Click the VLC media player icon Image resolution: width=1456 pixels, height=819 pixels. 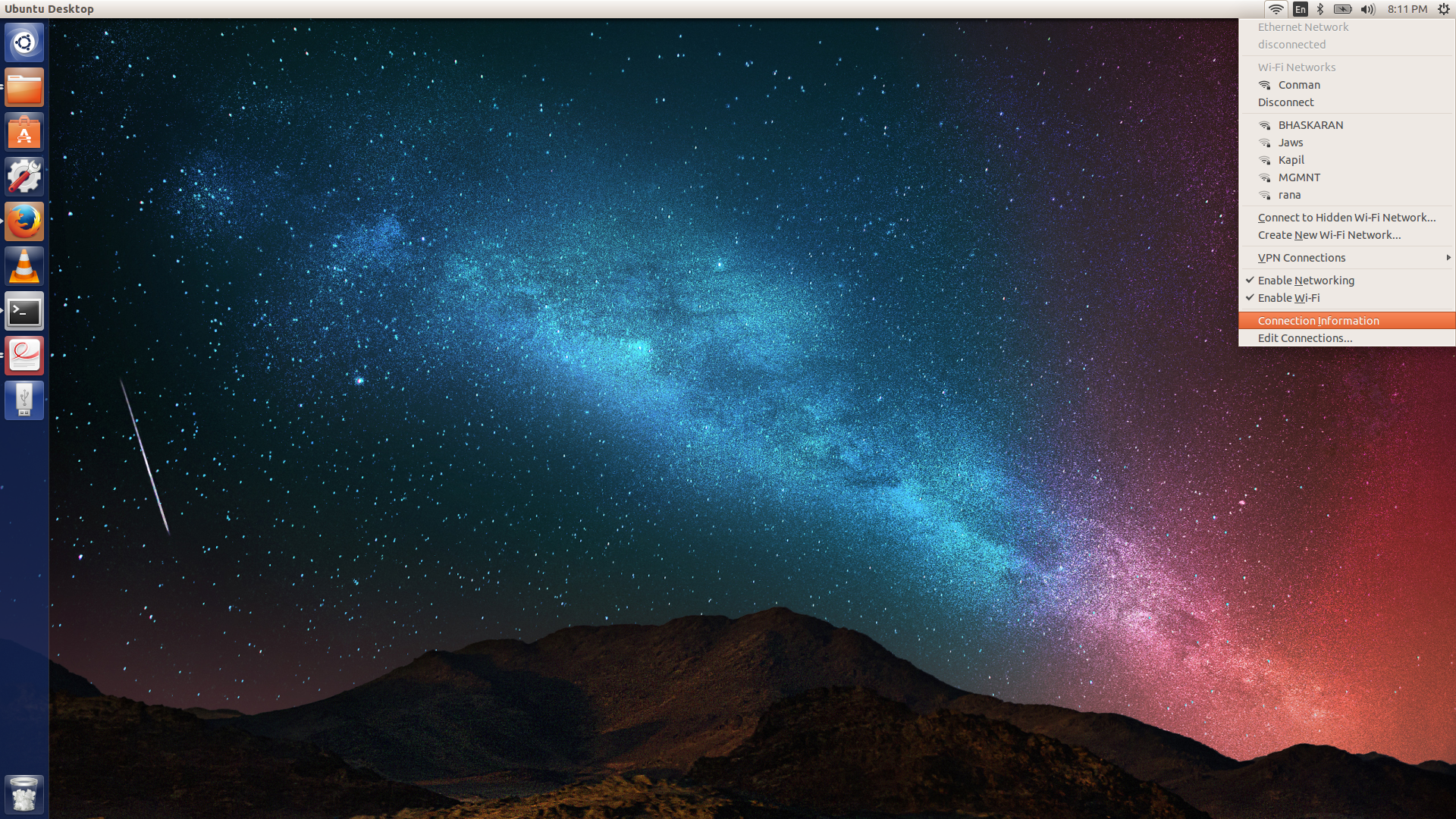(24, 265)
